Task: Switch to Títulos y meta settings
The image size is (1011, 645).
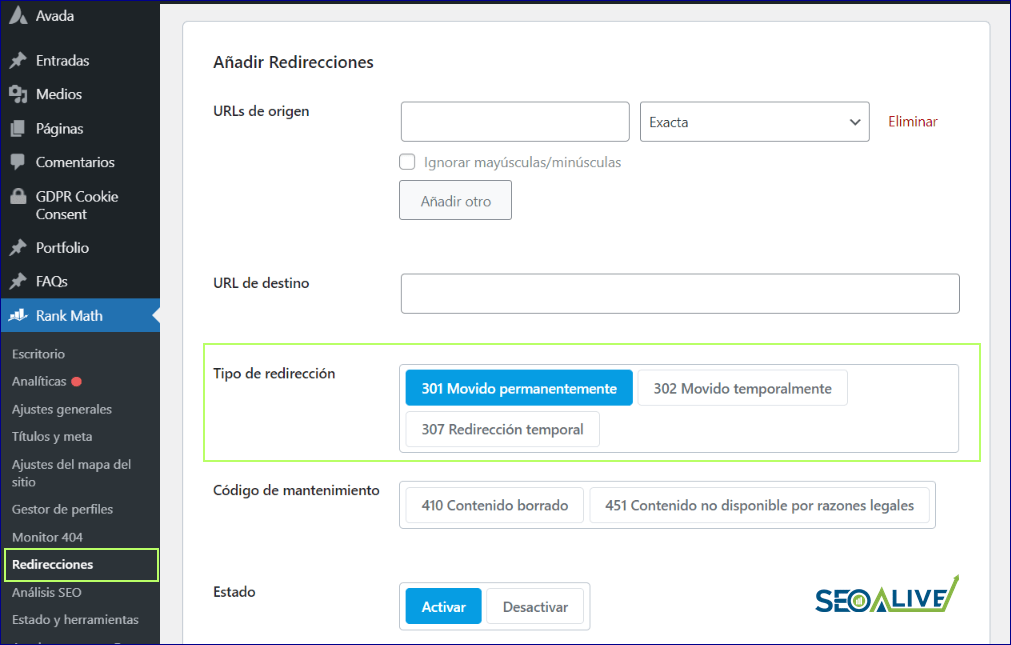Action: click(x=48, y=436)
